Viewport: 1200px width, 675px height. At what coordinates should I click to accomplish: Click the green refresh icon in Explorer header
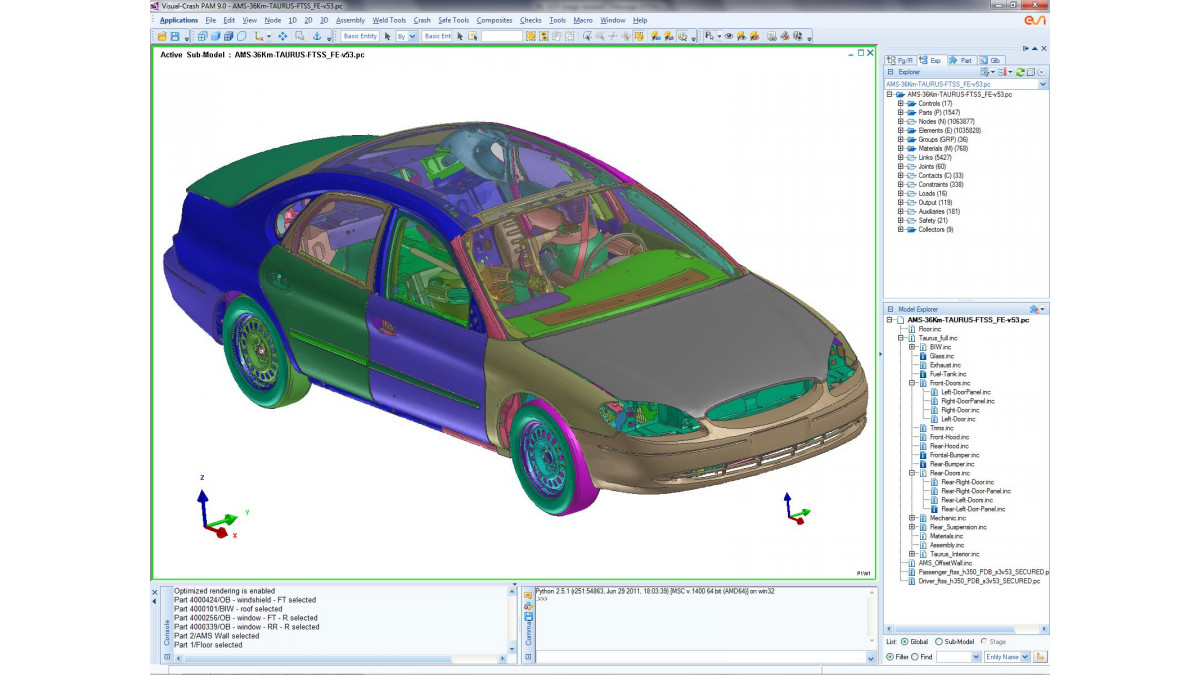1020,72
